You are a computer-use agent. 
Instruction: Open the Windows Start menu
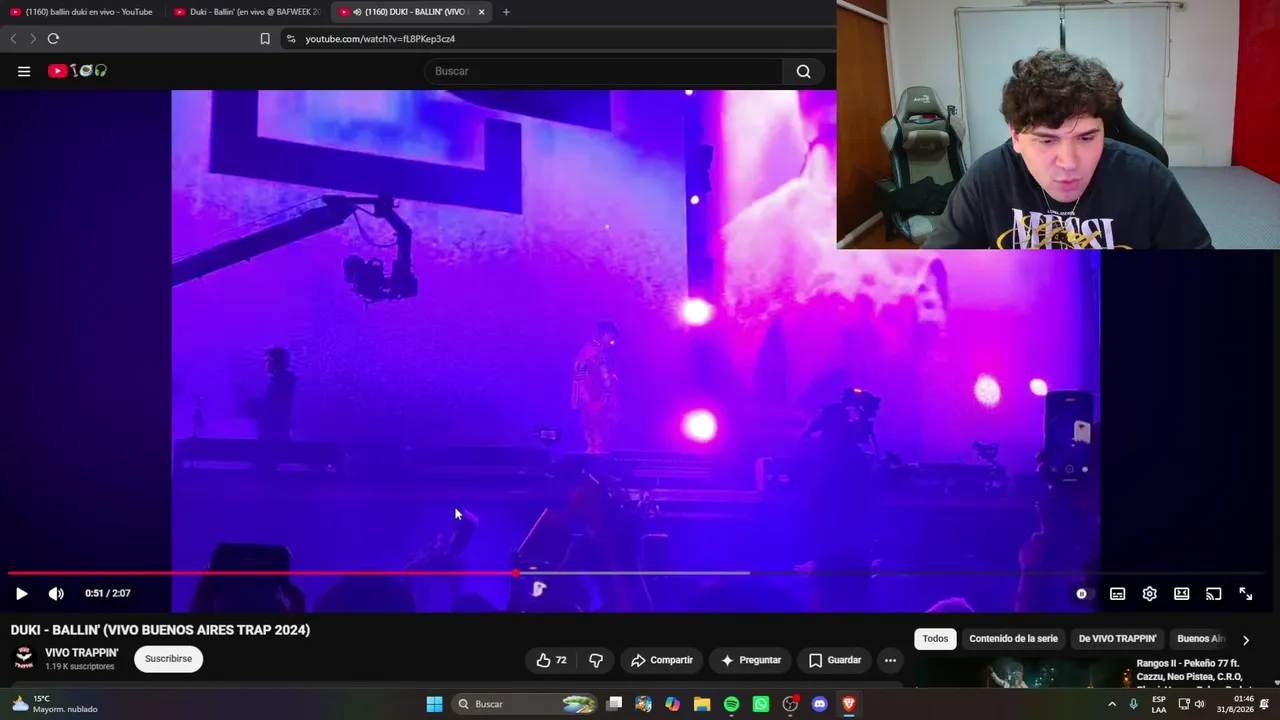coord(434,704)
